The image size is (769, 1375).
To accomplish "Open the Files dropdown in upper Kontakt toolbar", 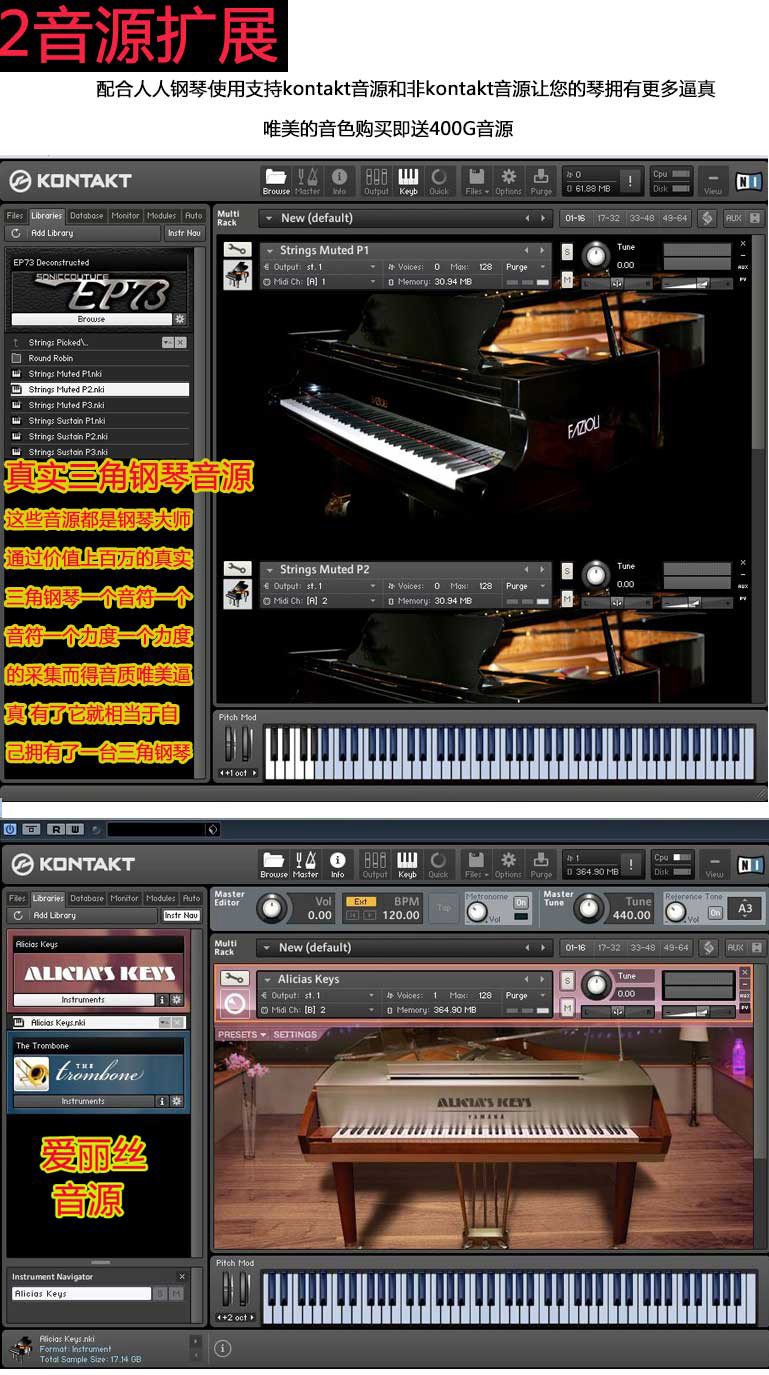I will coord(476,180).
